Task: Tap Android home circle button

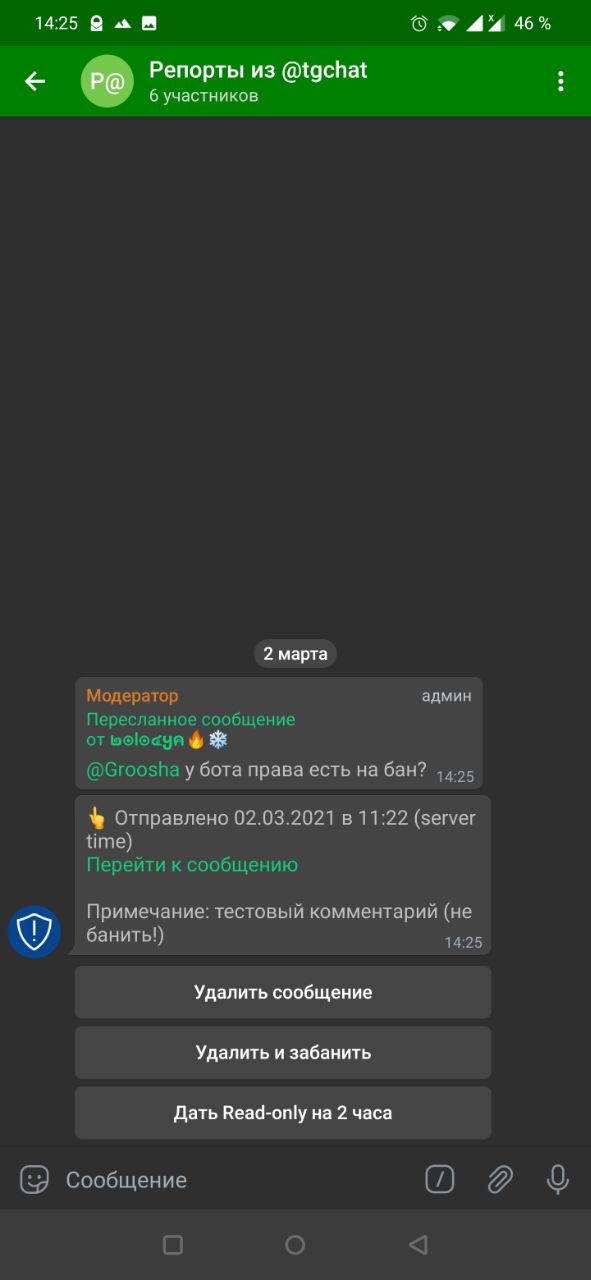Action: 295,1245
